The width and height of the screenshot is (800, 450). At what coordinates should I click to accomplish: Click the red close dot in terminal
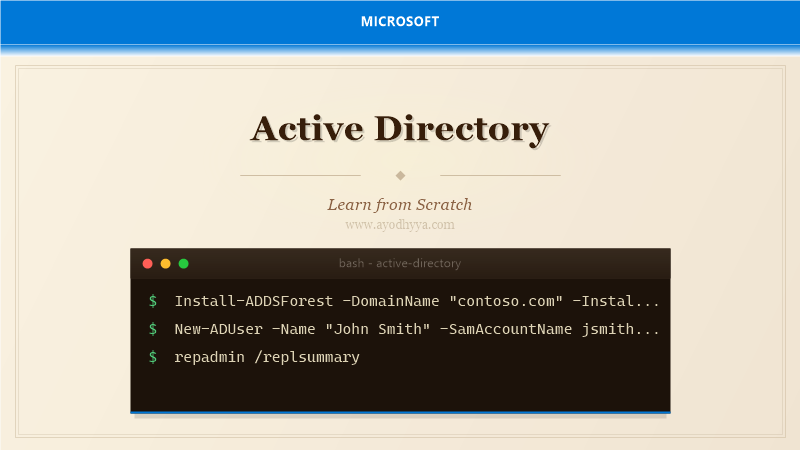click(x=147, y=263)
